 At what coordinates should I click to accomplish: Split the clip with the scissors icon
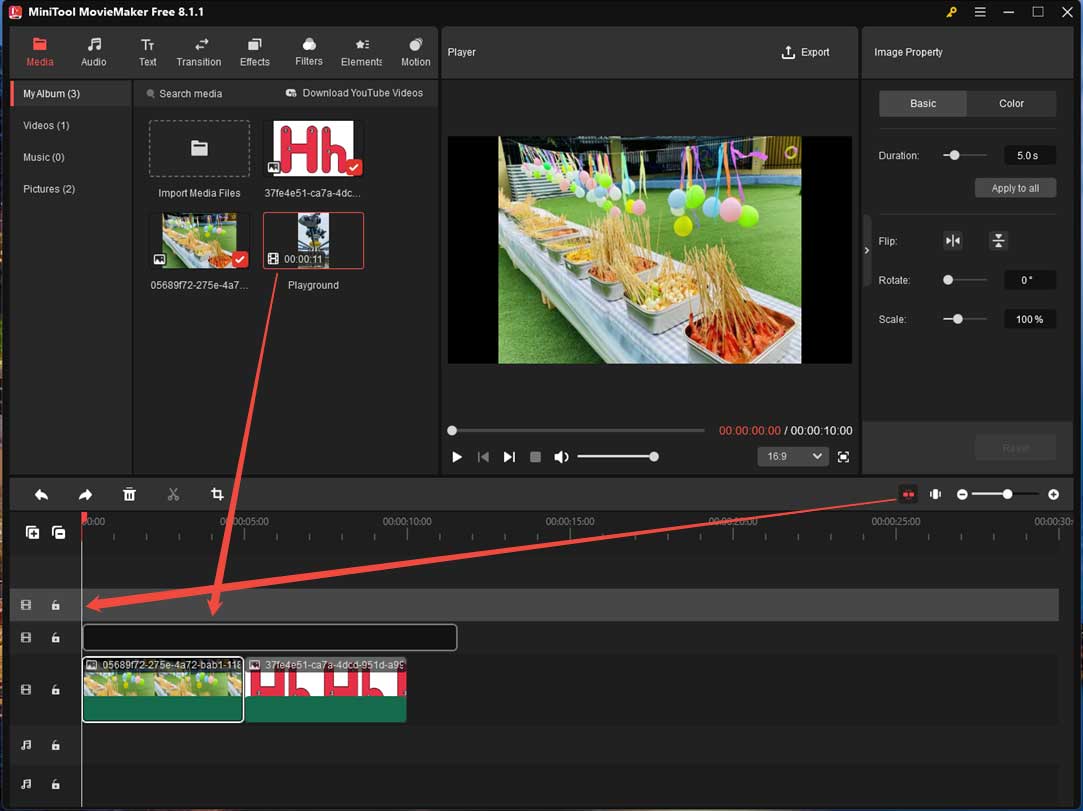pos(172,494)
